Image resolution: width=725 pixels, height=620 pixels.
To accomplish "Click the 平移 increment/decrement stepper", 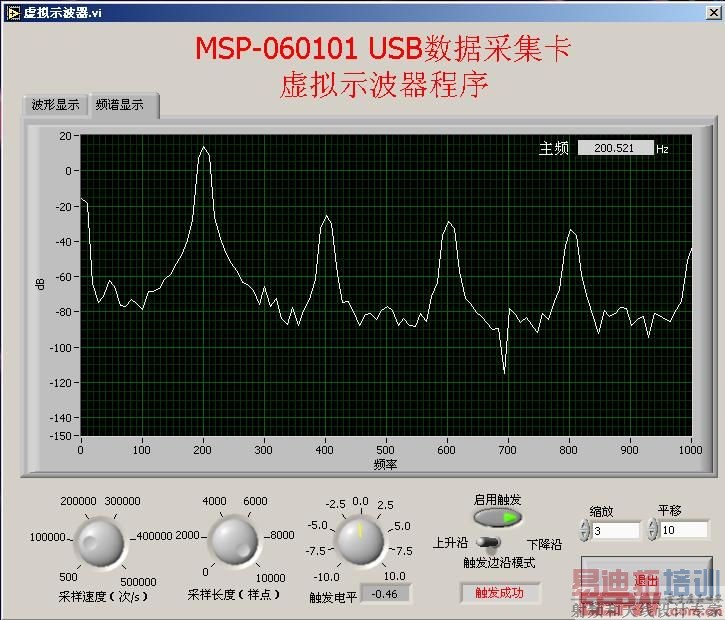I will 652,530.
